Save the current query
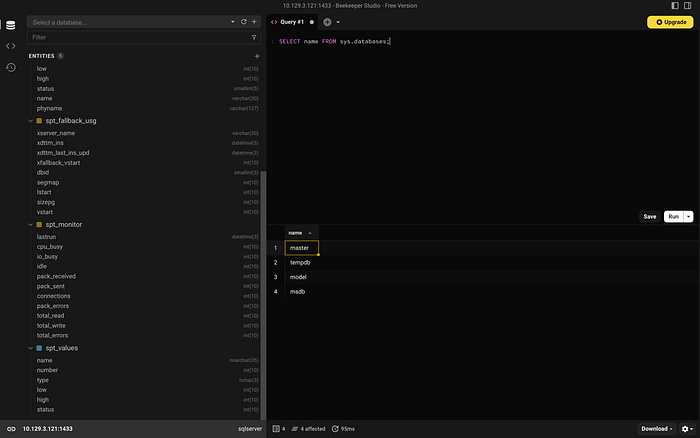Screen dimensions: 700x438 coord(650,217)
